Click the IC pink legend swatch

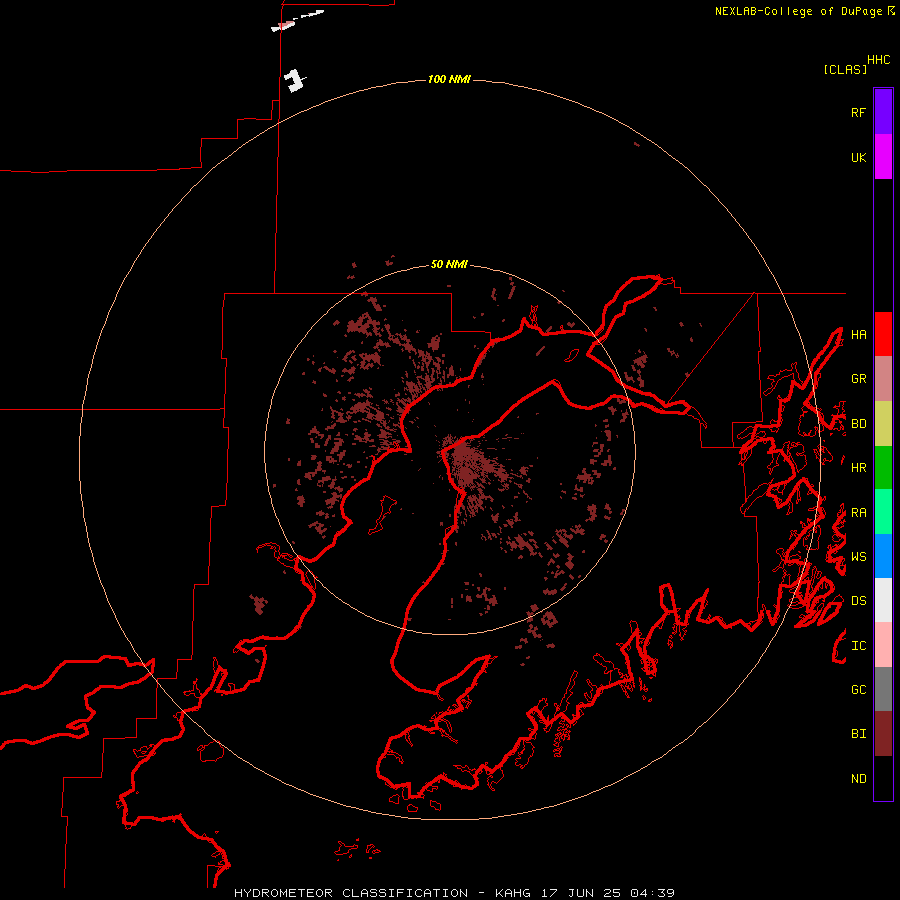(883, 645)
